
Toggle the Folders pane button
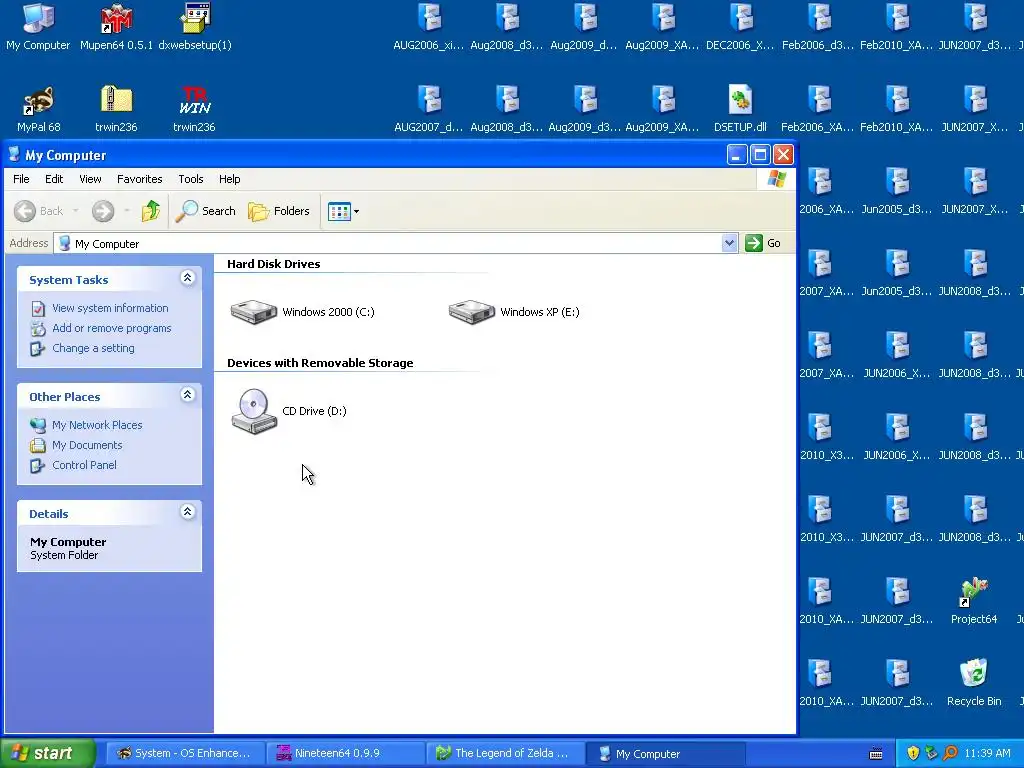coord(279,211)
